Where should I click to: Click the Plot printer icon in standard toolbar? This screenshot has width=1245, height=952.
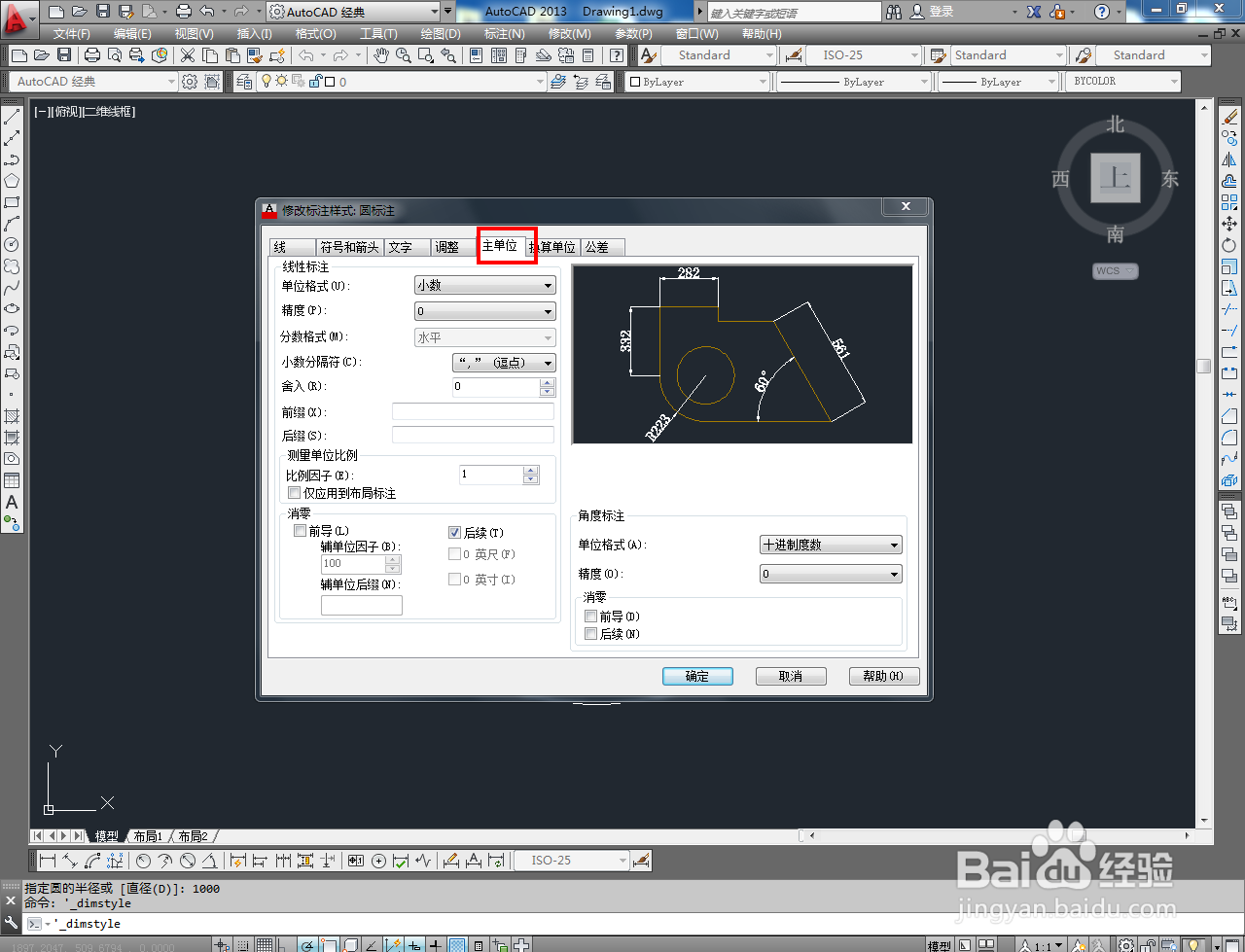pyautogui.click(x=92, y=55)
